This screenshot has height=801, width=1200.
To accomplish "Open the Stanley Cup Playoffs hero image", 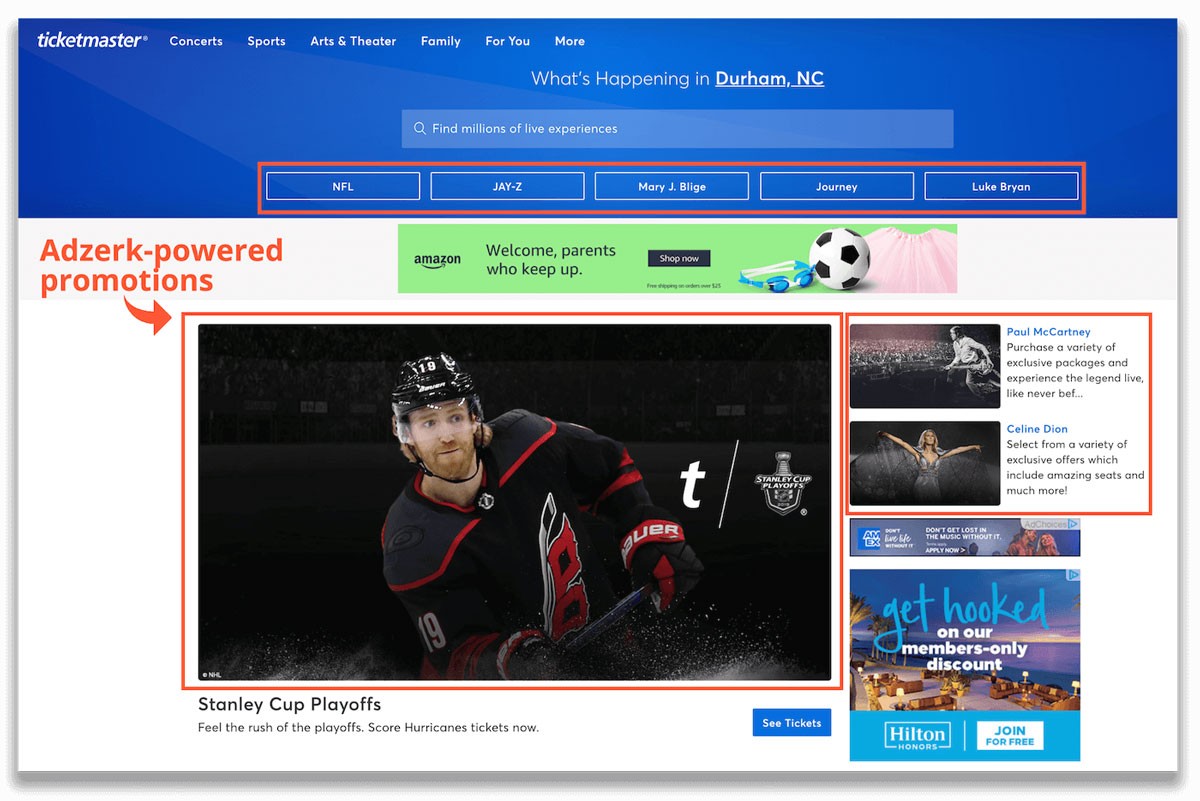I will (x=514, y=502).
